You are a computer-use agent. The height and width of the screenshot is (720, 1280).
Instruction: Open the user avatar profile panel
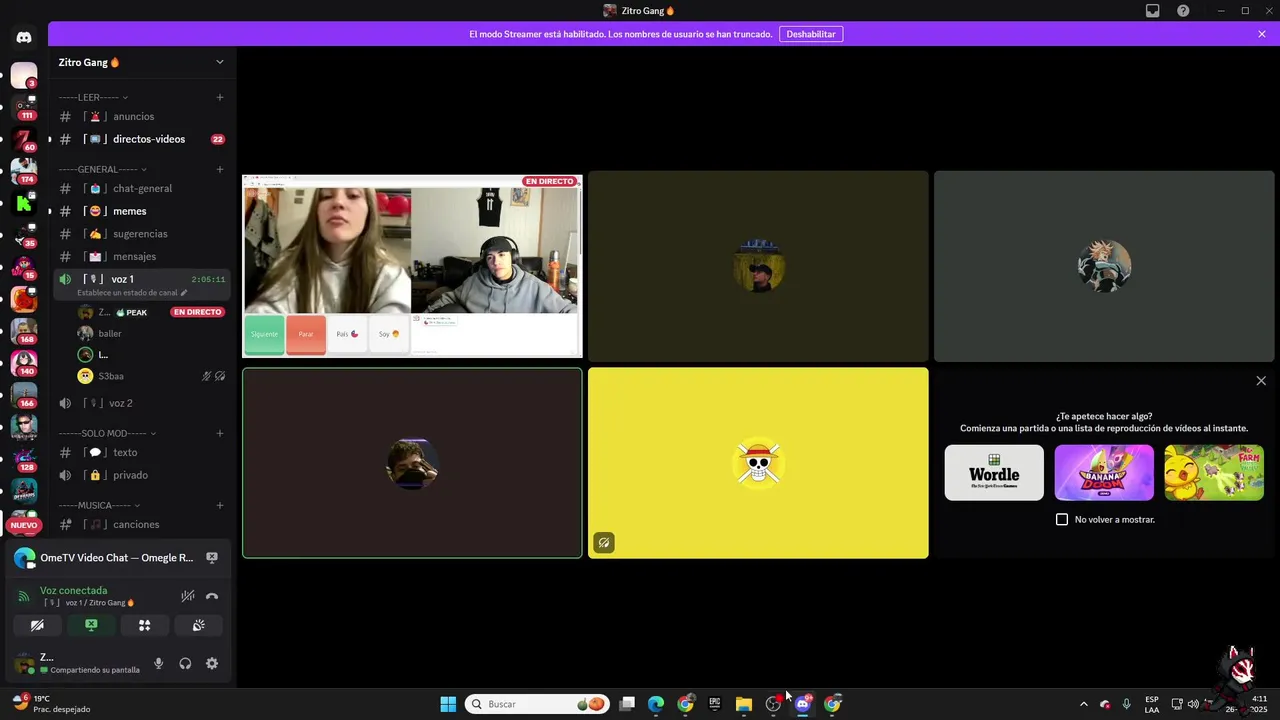coord(24,663)
